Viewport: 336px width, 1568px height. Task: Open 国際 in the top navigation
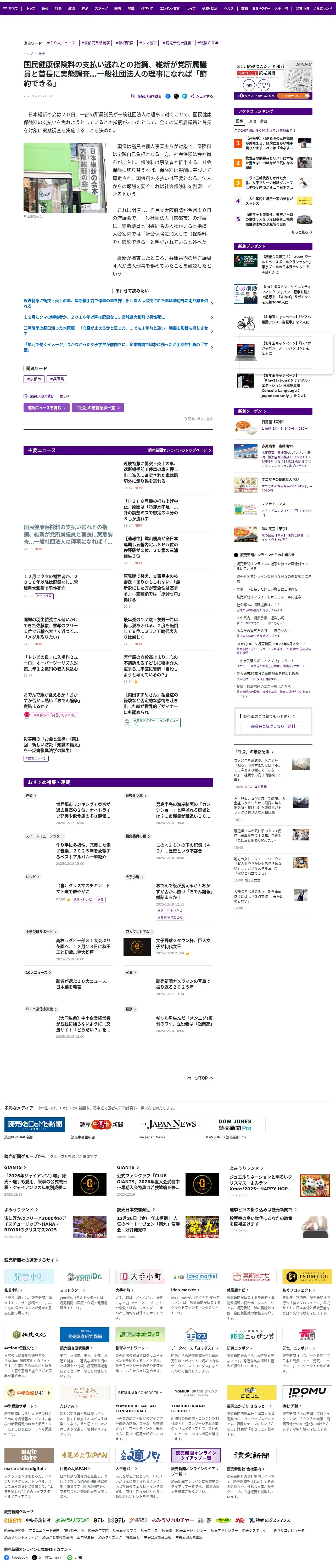[x=118, y=9]
